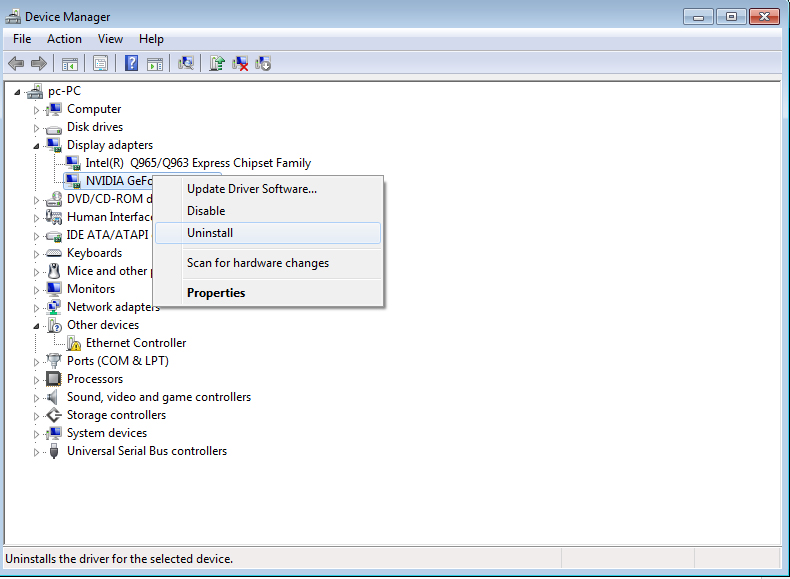Select the Other devices label
The image size is (790, 579).
103,325
